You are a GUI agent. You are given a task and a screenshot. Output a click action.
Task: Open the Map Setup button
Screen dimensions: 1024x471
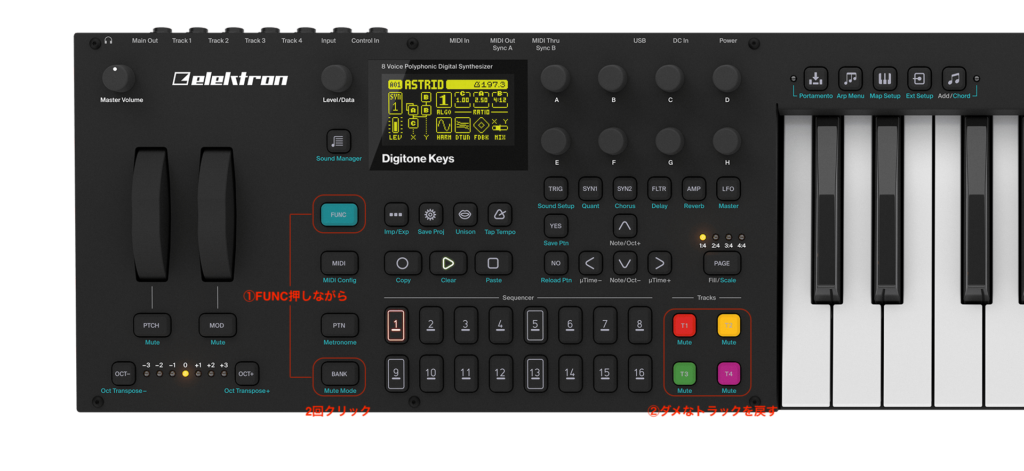pyautogui.click(x=885, y=78)
